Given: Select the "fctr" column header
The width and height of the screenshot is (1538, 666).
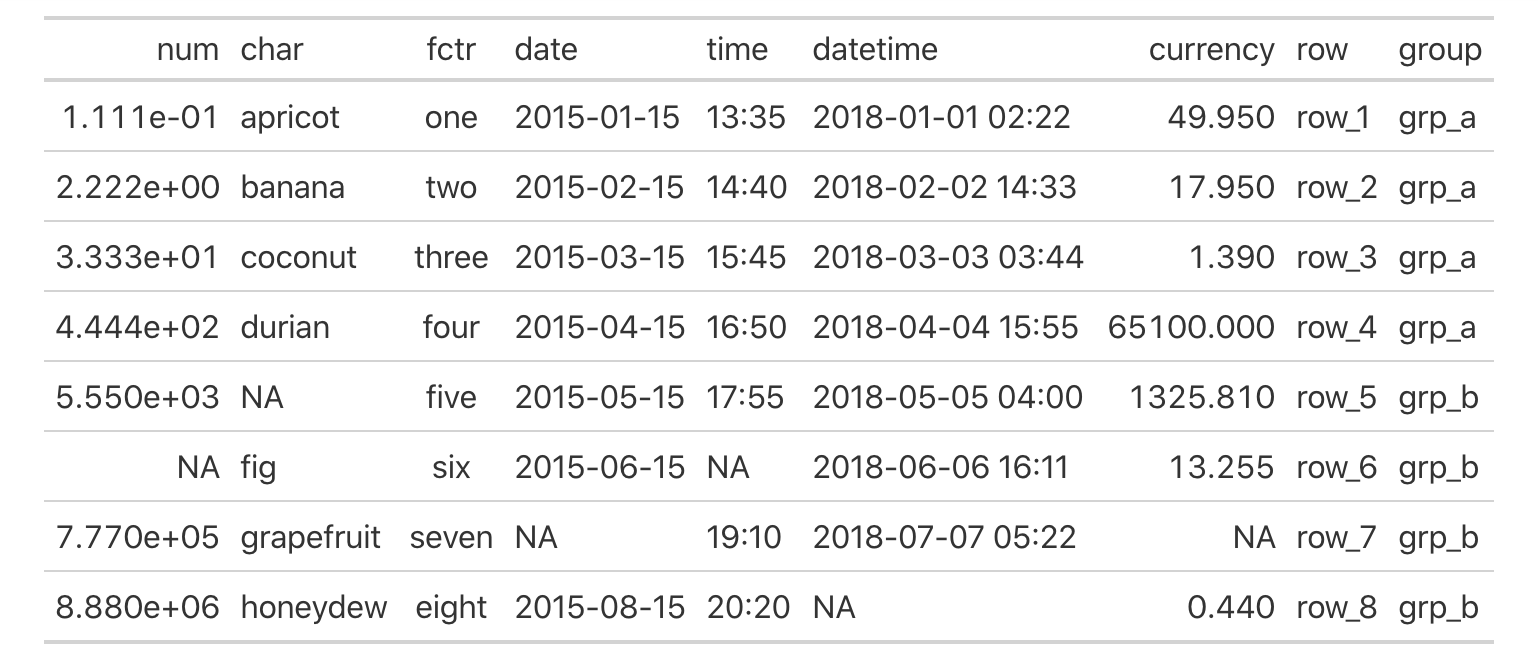Looking at the screenshot, I should pyautogui.click(x=451, y=50).
